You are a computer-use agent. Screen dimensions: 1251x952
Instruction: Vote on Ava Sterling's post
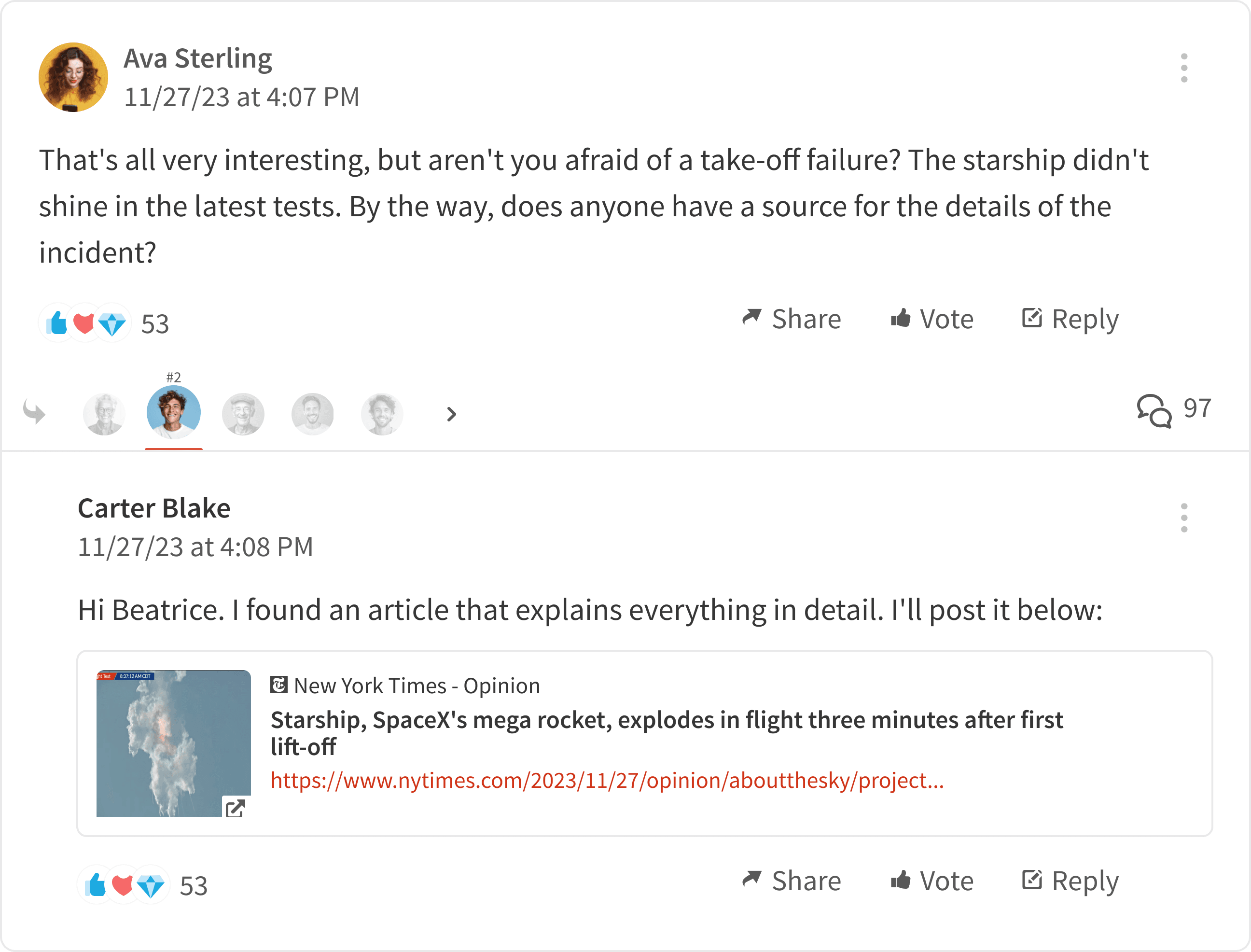click(932, 319)
